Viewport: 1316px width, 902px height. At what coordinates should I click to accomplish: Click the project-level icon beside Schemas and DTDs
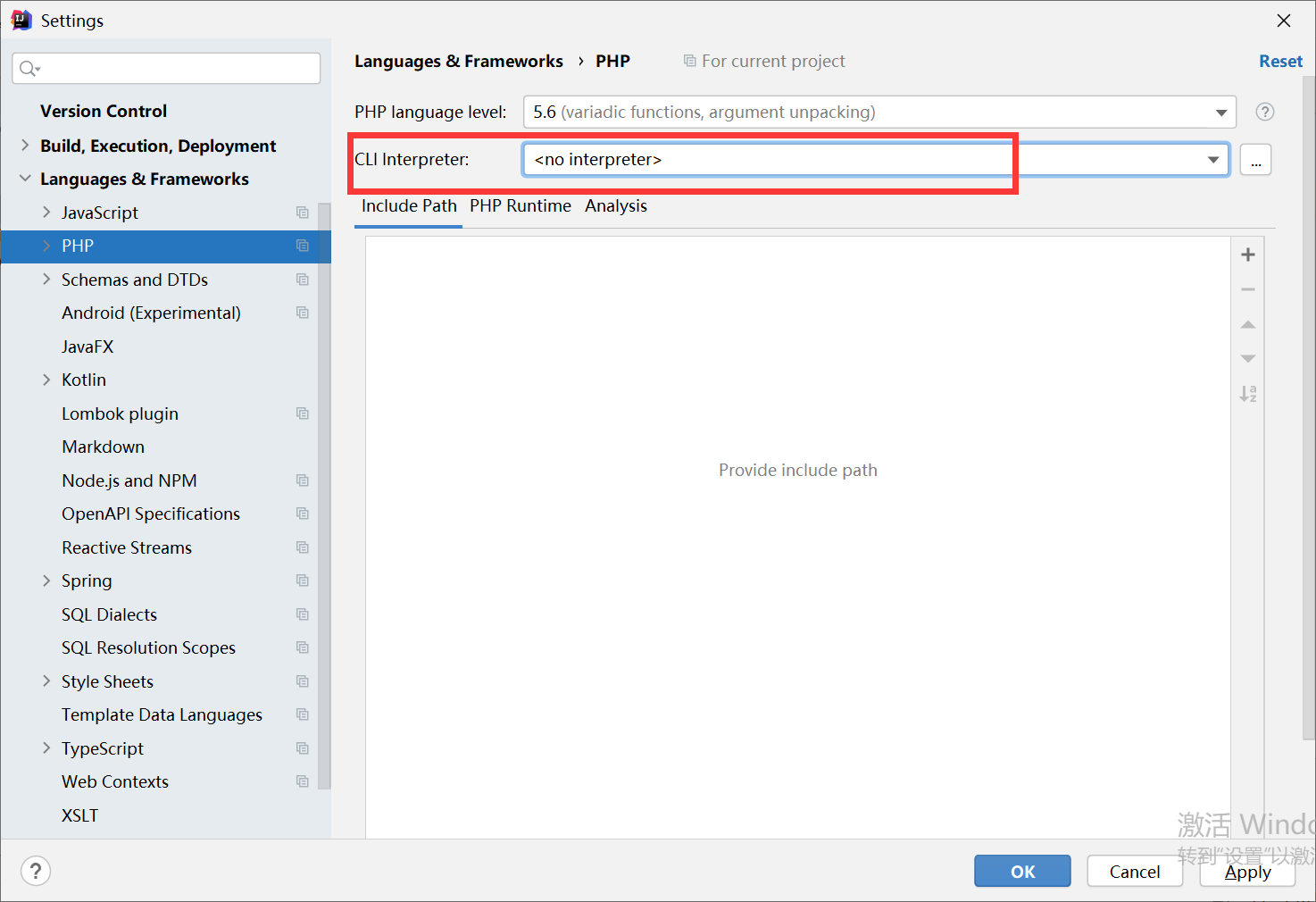303,280
